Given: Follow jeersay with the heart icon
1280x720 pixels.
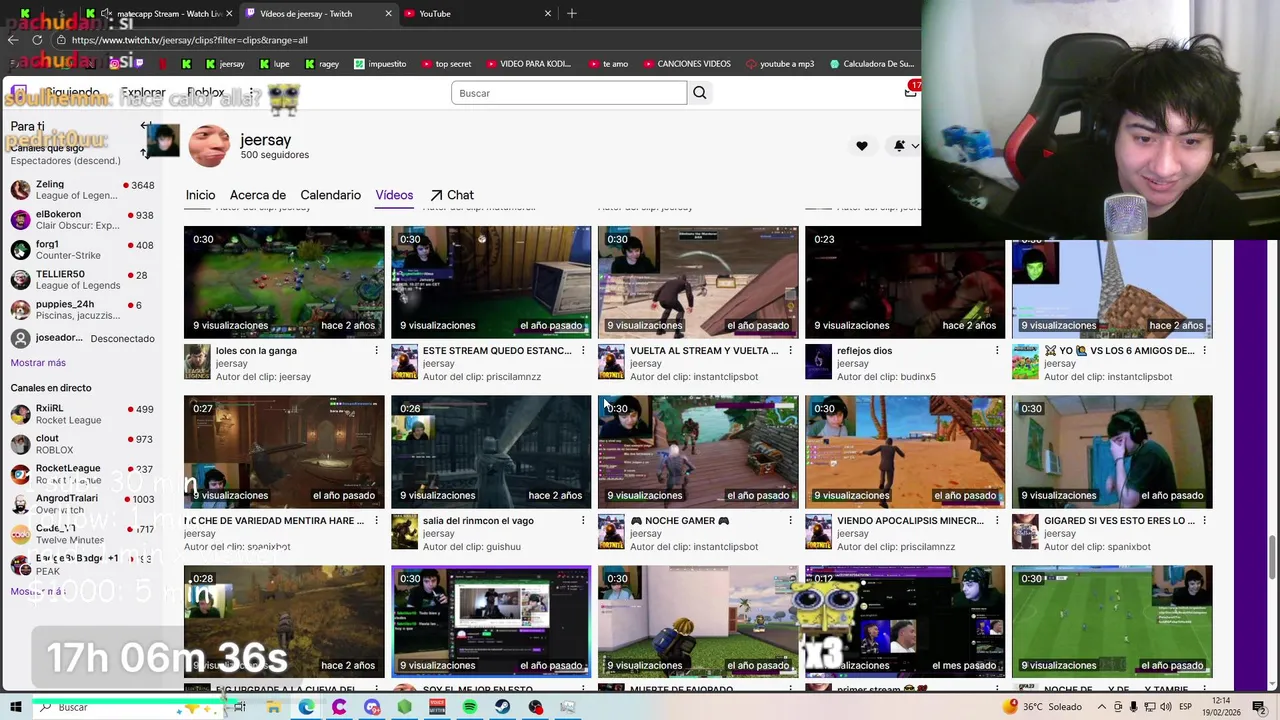Looking at the screenshot, I should (x=862, y=146).
